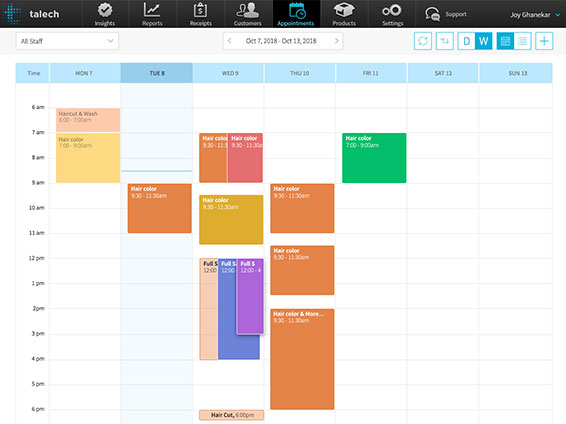This screenshot has height=424, width=566.
Task: Open Settings gears icon
Action: click(392, 10)
